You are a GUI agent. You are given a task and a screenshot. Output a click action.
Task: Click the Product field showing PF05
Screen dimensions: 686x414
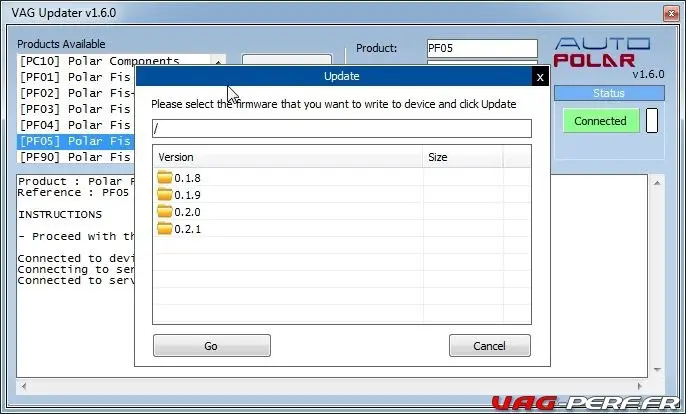pos(482,48)
